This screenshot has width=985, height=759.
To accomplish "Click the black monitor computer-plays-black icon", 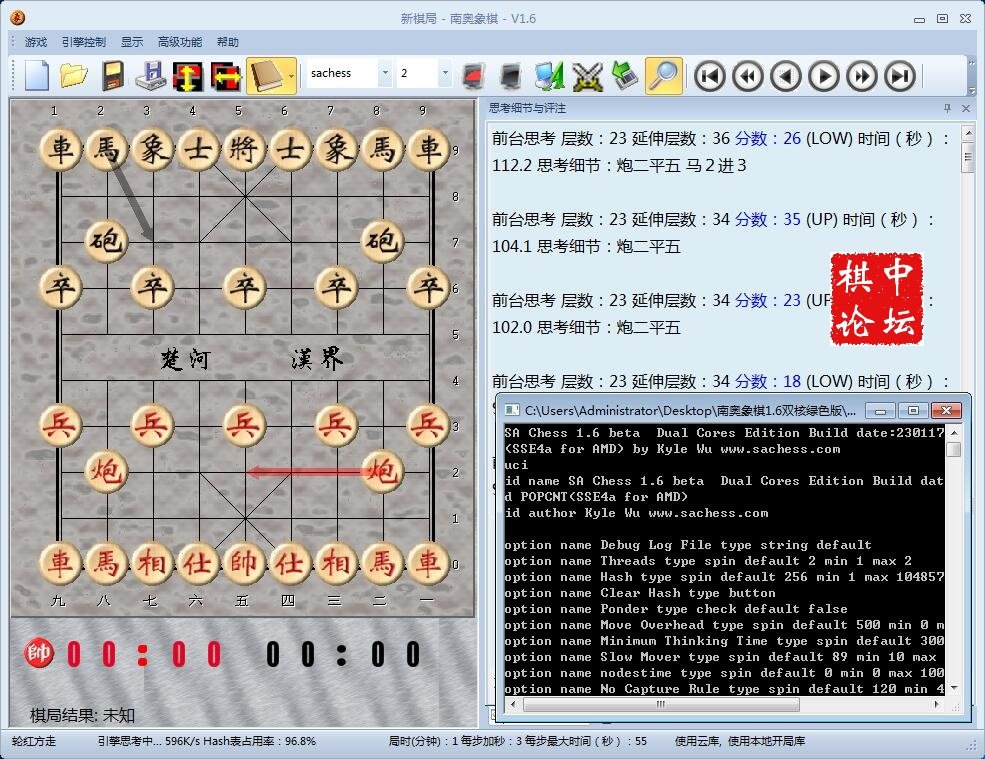I will pos(511,75).
